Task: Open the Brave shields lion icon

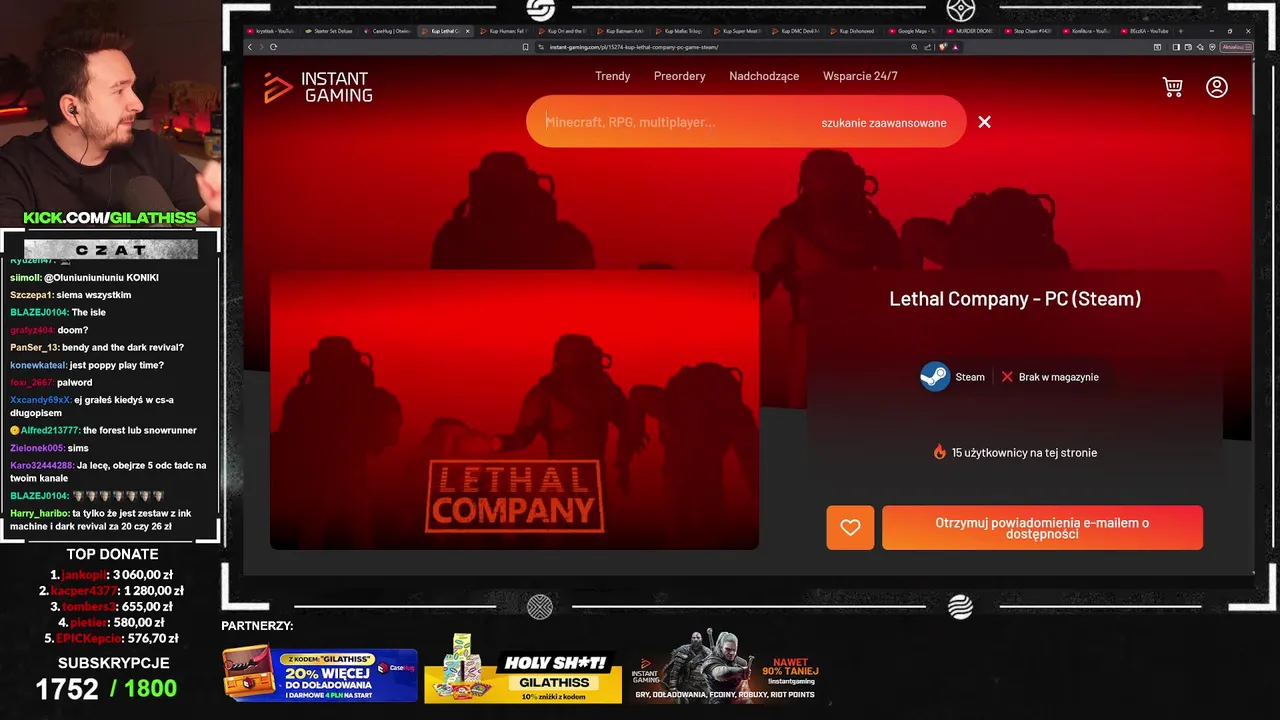Action: 943,47
